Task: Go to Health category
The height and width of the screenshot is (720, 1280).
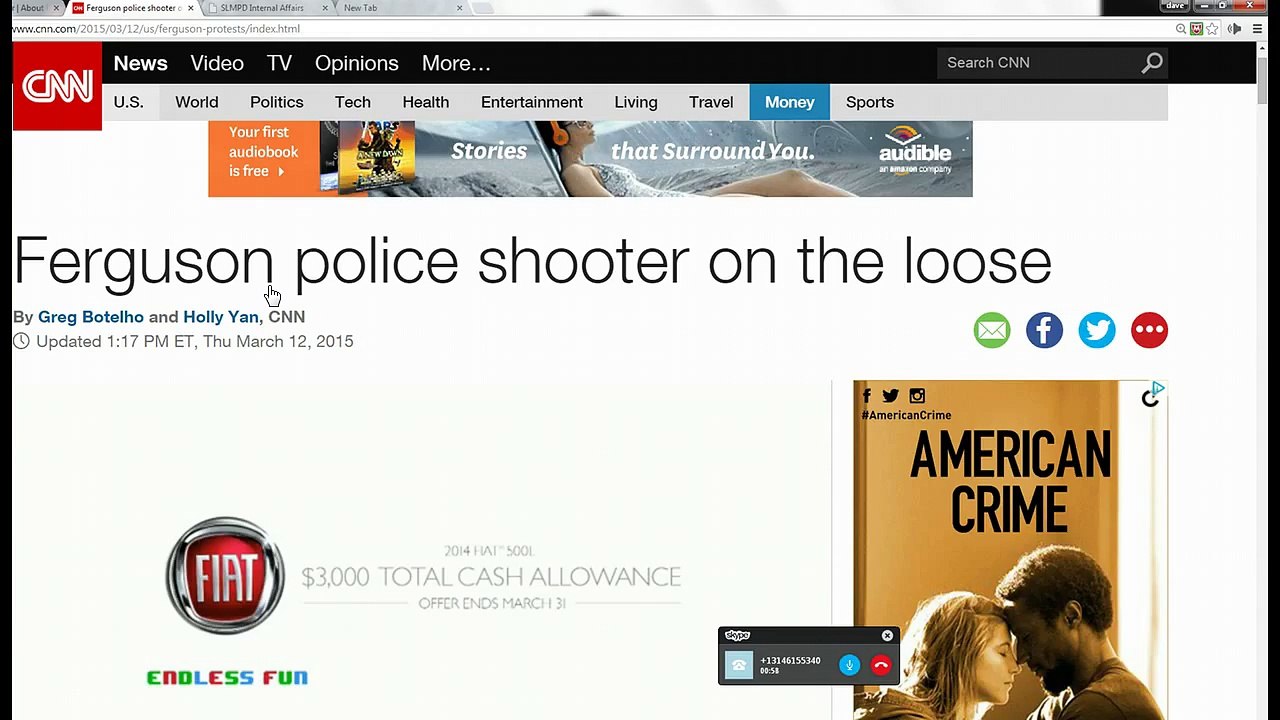Action: pos(426,102)
